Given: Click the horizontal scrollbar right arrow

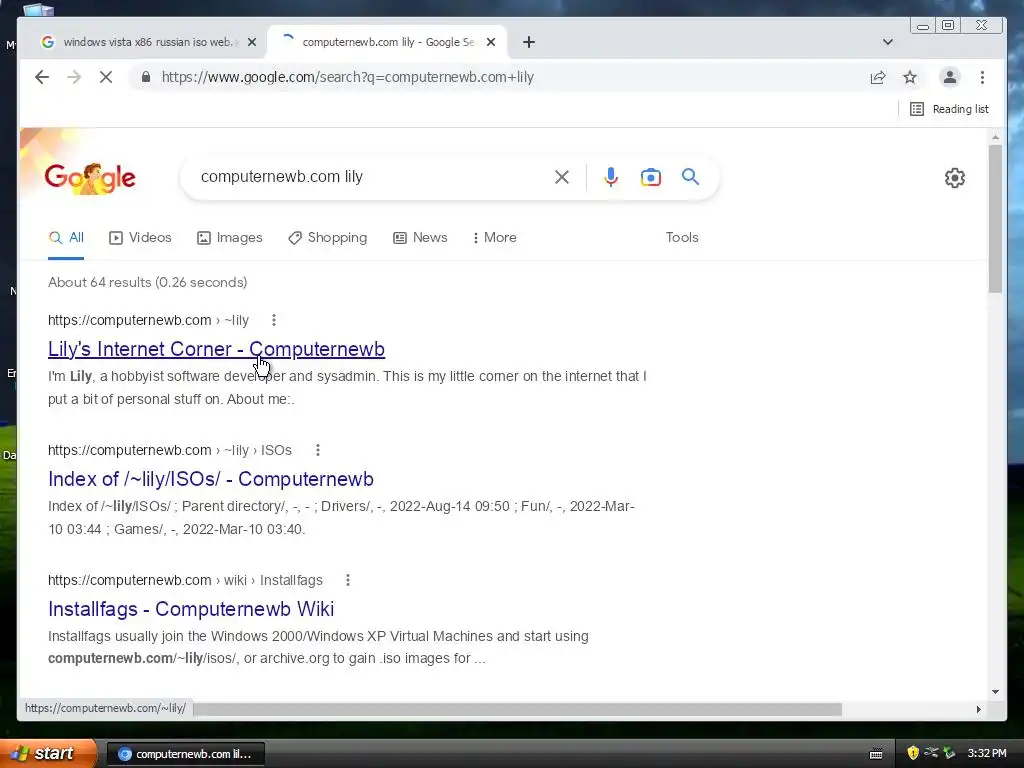Looking at the screenshot, I should coord(978,709).
